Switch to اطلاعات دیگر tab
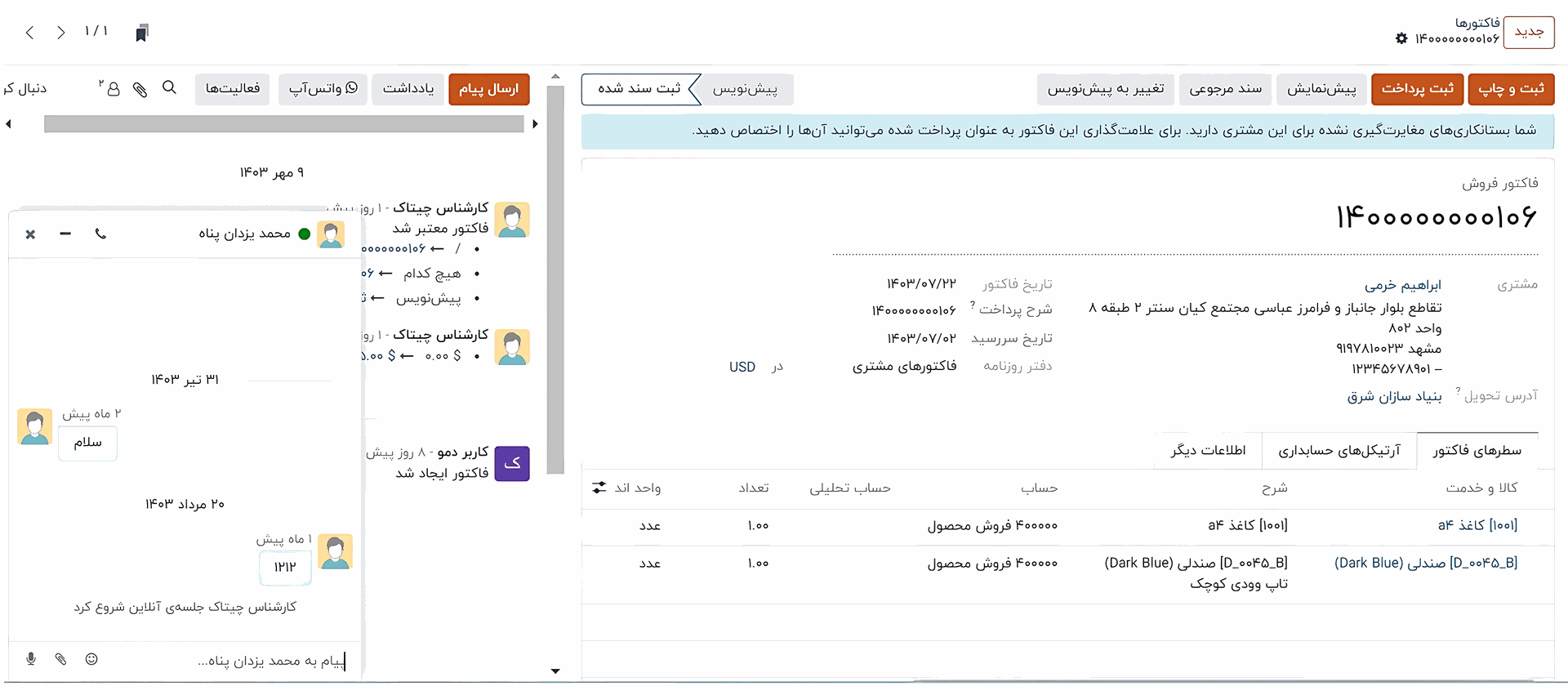 pyautogui.click(x=1208, y=450)
